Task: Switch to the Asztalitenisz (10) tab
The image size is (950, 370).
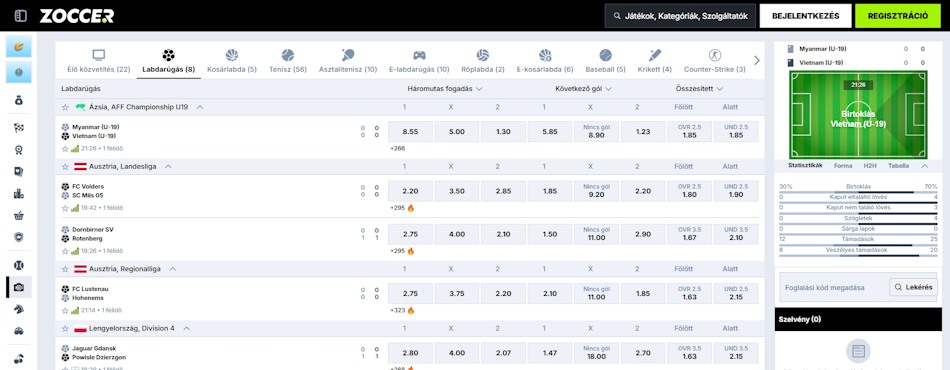Action: click(348, 61)
